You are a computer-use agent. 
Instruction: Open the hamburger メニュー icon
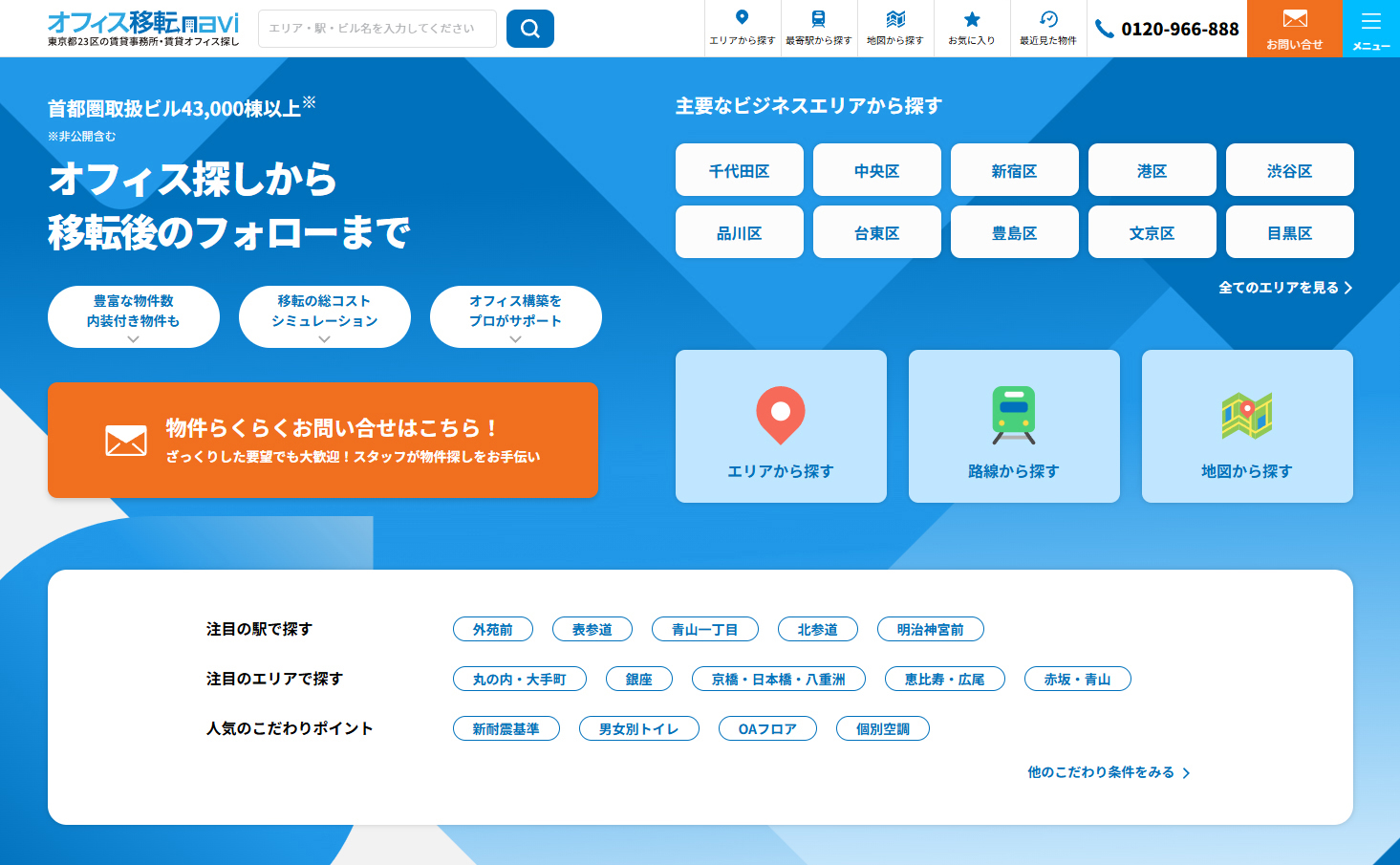(1371, 21)
